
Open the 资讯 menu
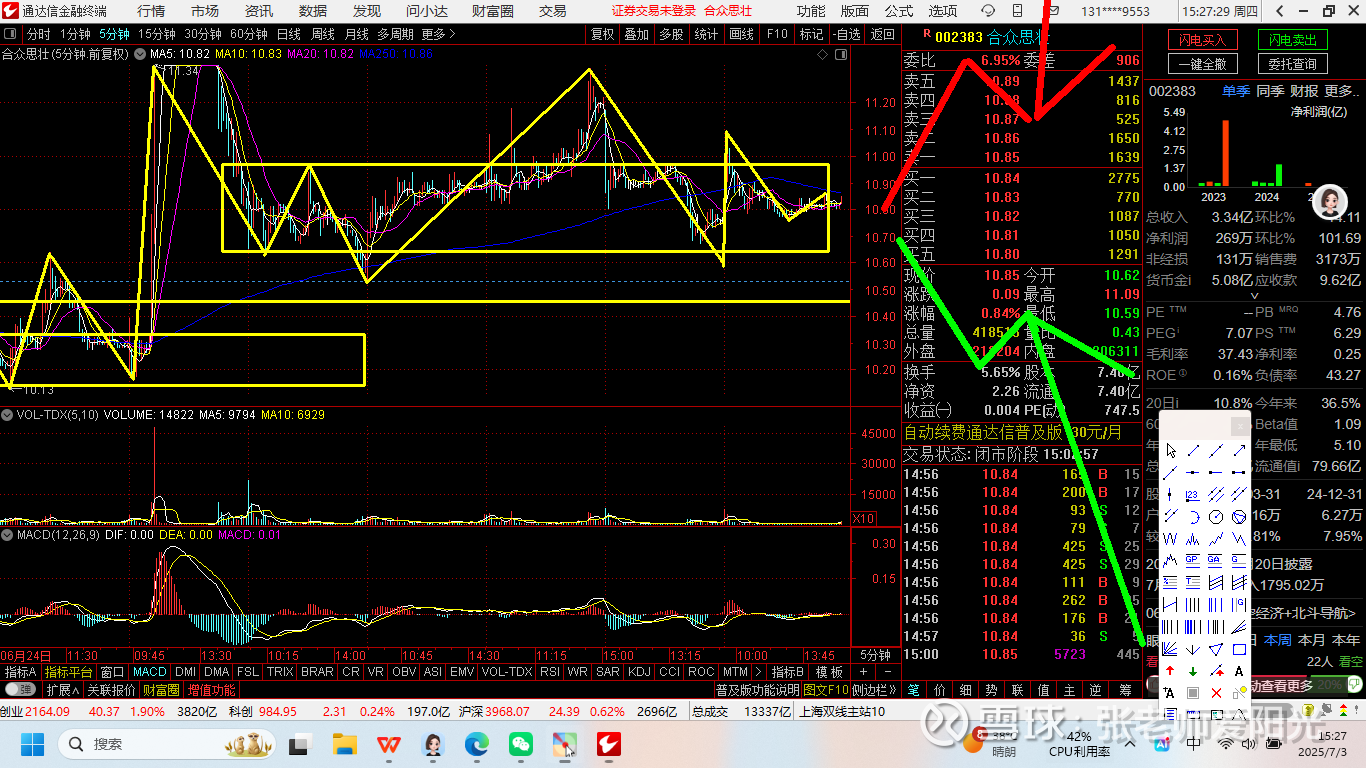(x=259, y=11)
